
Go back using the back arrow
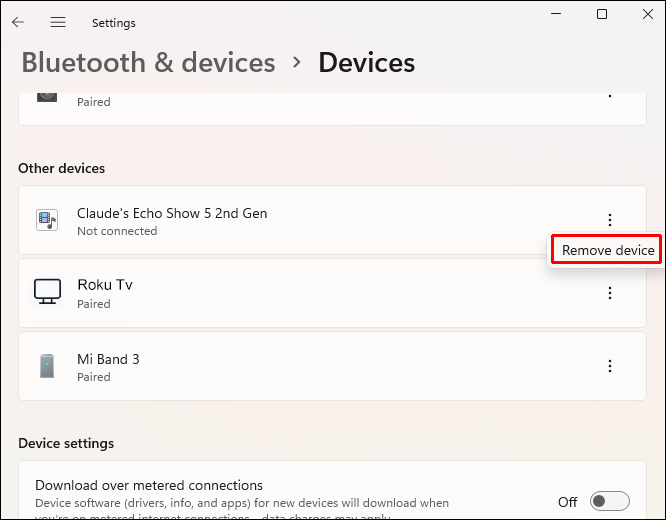point(18,22)
